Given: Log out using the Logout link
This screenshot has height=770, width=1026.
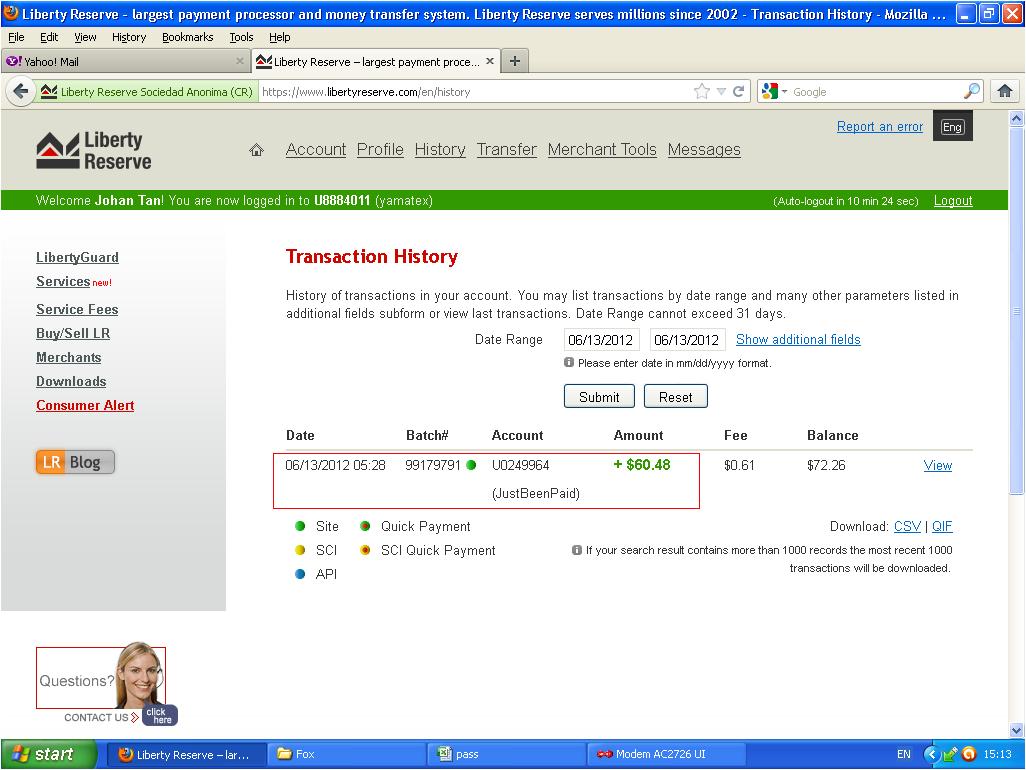Looking at the screenshot, I should 953,201.
